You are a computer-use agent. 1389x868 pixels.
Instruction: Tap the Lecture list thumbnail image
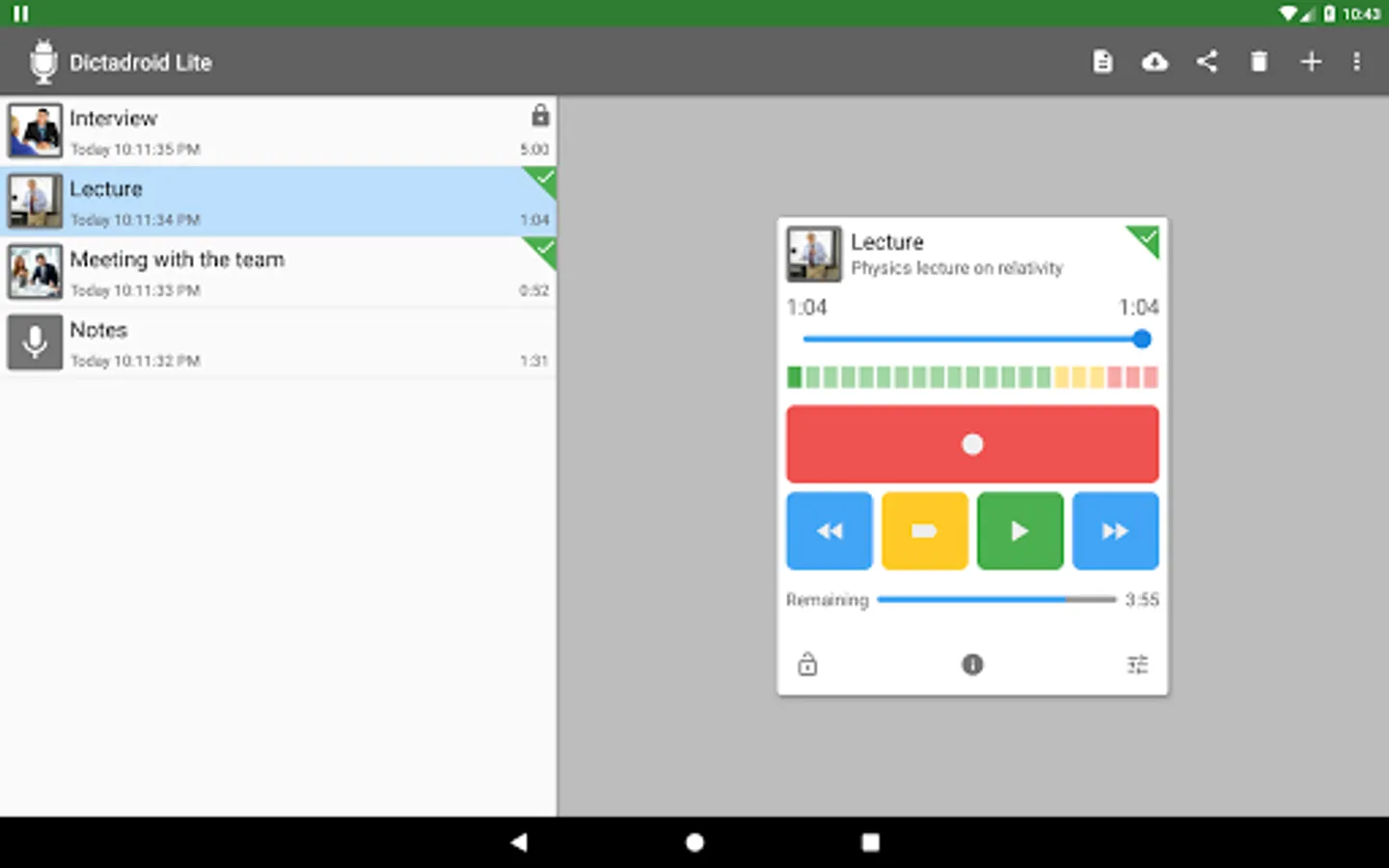[x=35, y=202]
